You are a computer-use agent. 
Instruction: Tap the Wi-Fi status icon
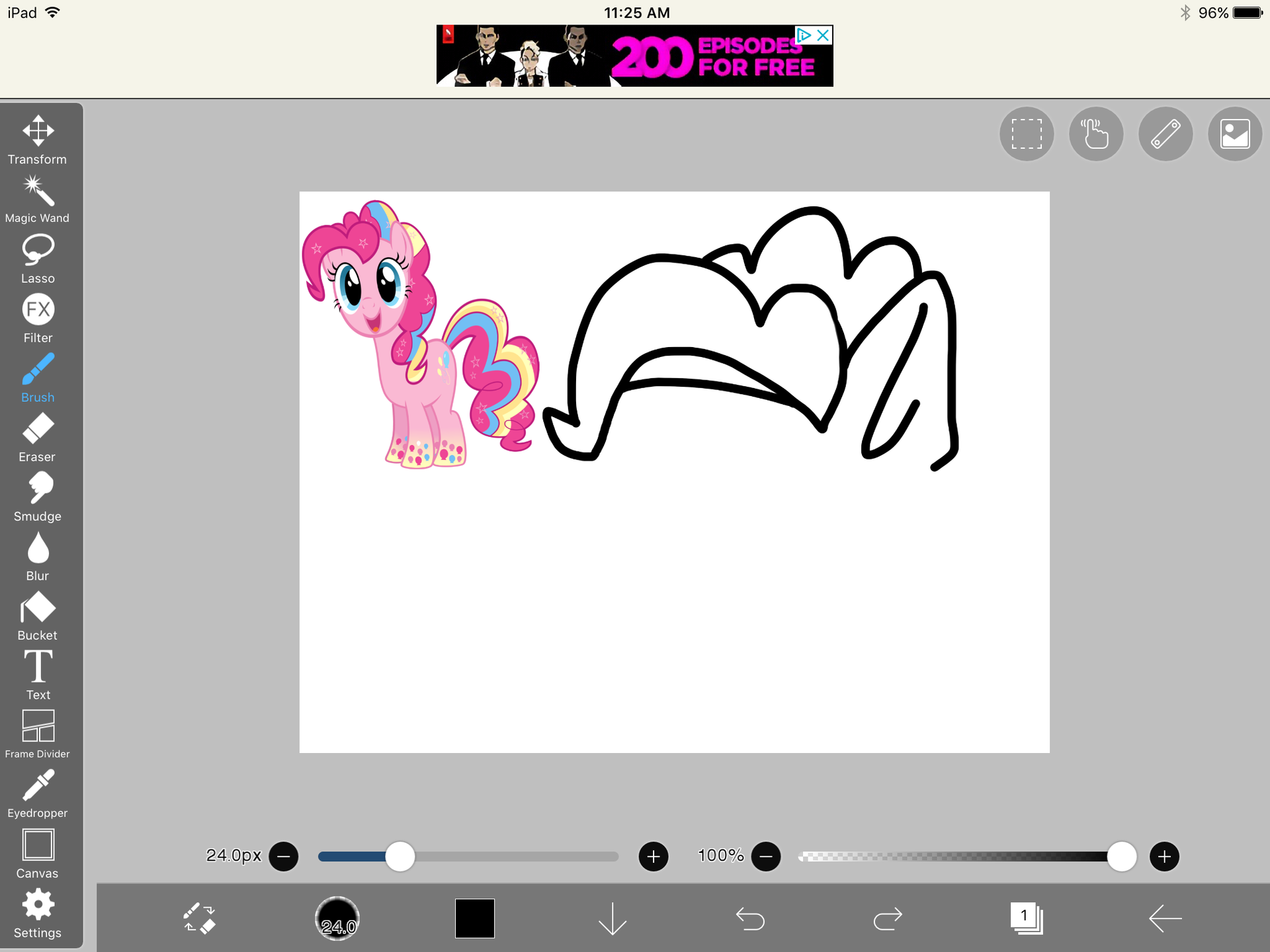coord(52,13)
